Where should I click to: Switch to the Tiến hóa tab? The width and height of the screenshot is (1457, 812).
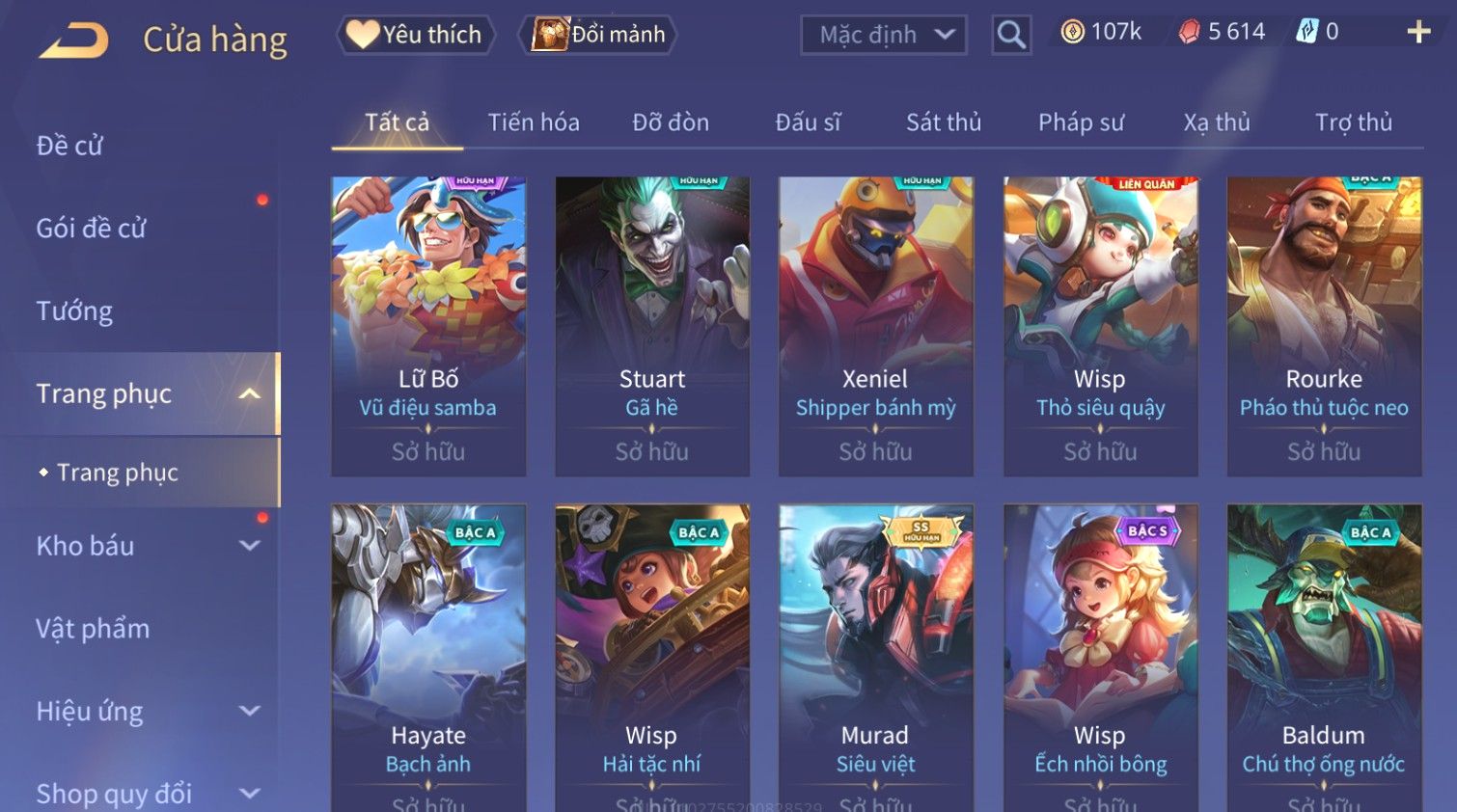click(x=534, y=122)
